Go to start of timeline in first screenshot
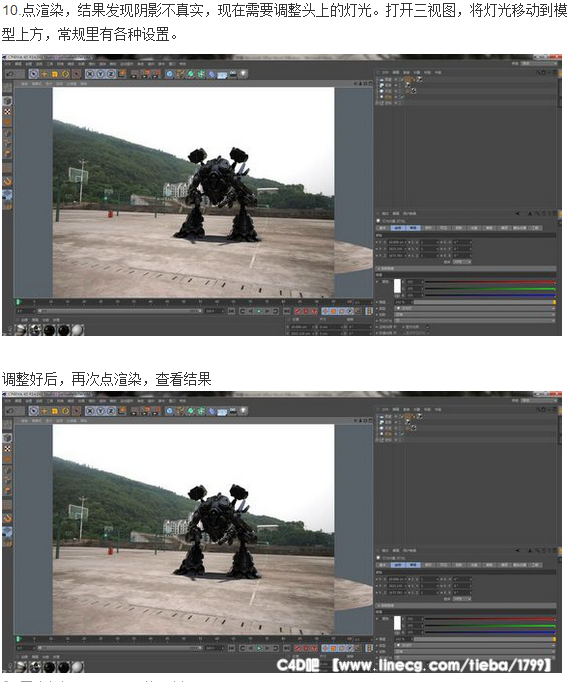 point(232,311)
